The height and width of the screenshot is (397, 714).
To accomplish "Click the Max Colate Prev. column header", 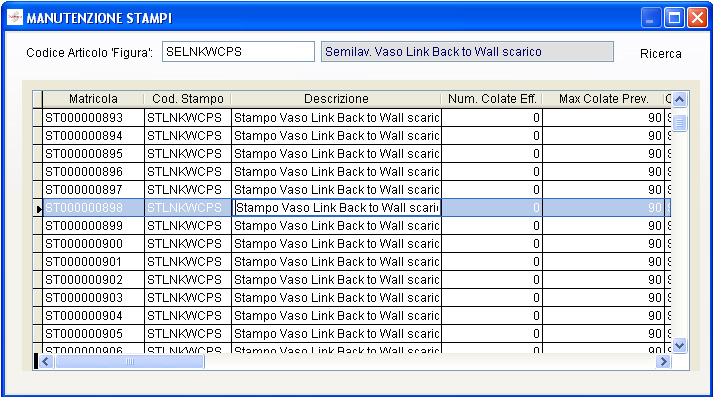I will 603,99.
